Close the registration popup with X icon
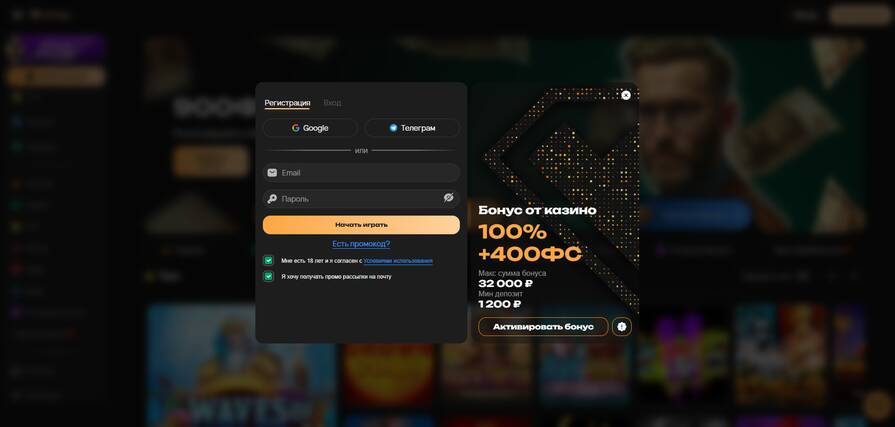The width and height of the screenshot is (895, 427). [x=626, y=95]
